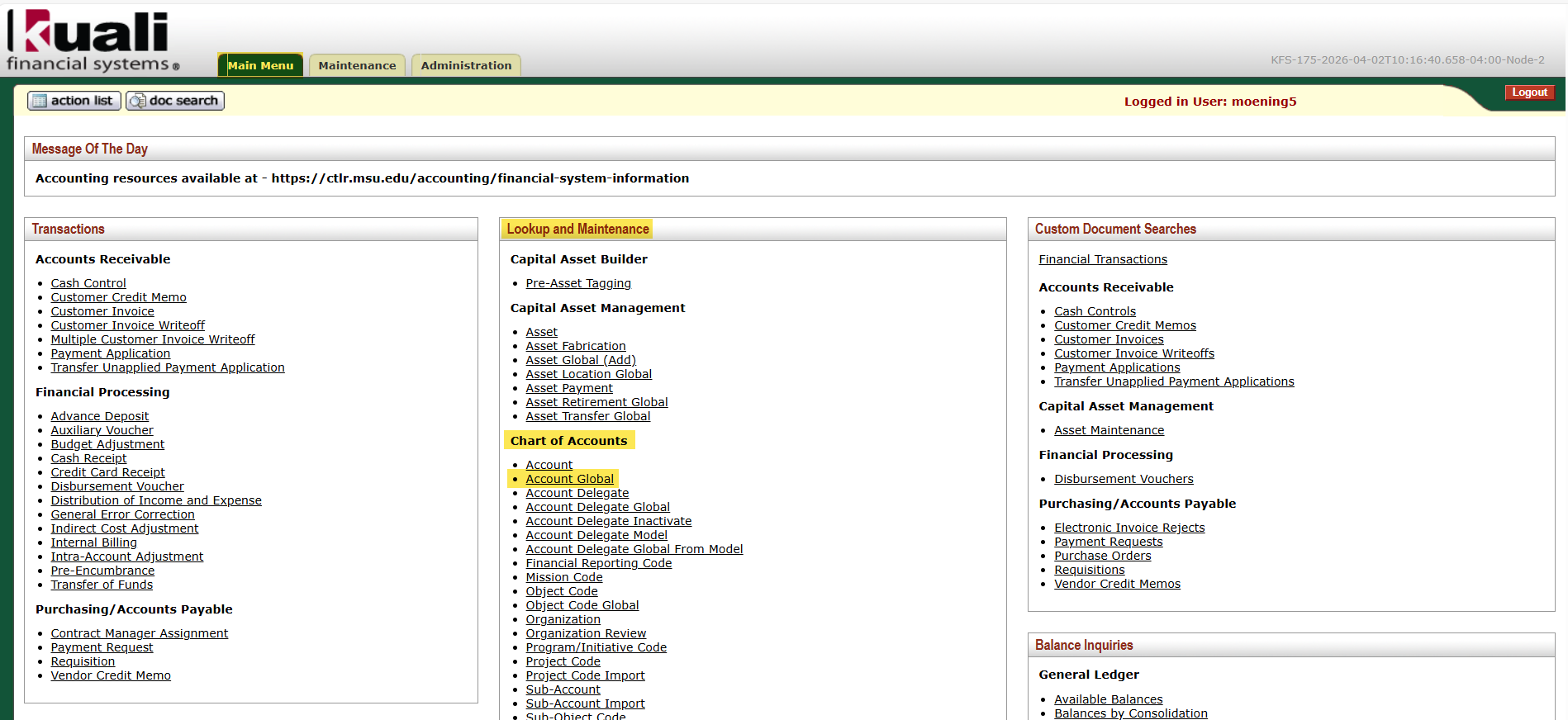Open the Vendor Credit Memos search
1568x720 pixels.
(1118, 584)
